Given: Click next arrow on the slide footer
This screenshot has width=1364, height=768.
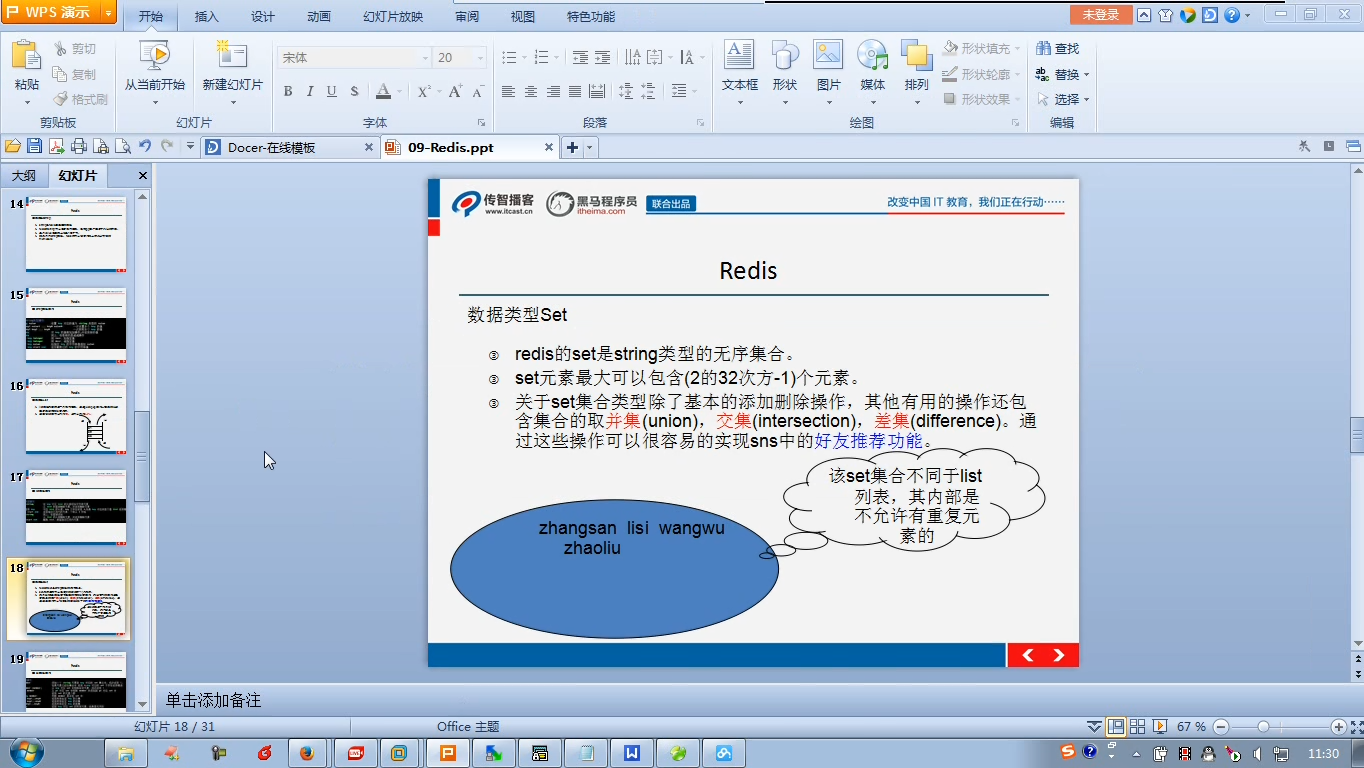Looking at the screenshot, I should click(1059, 655).
